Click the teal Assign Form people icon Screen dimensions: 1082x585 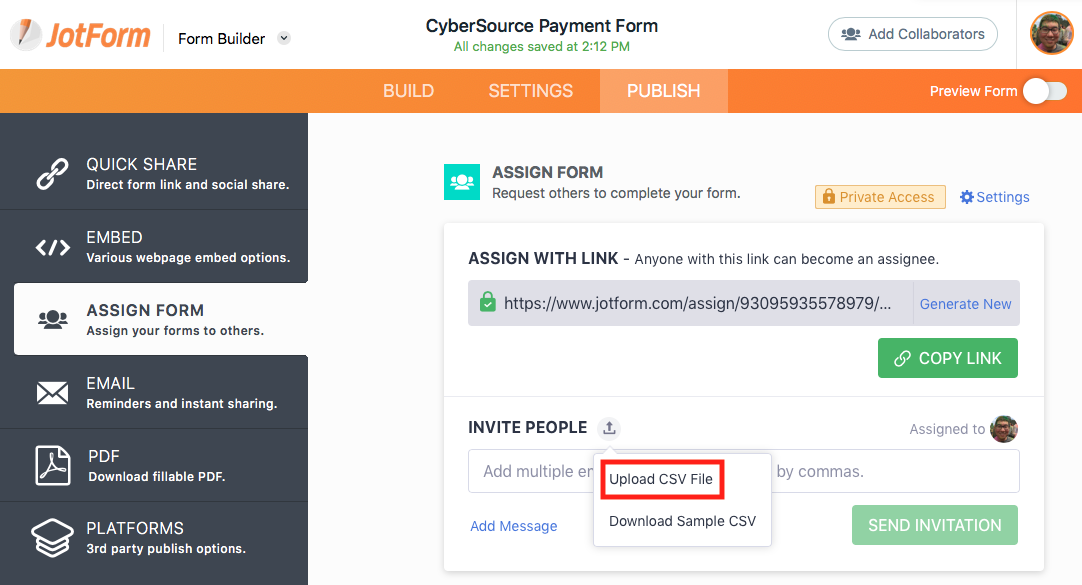[462, 182]
